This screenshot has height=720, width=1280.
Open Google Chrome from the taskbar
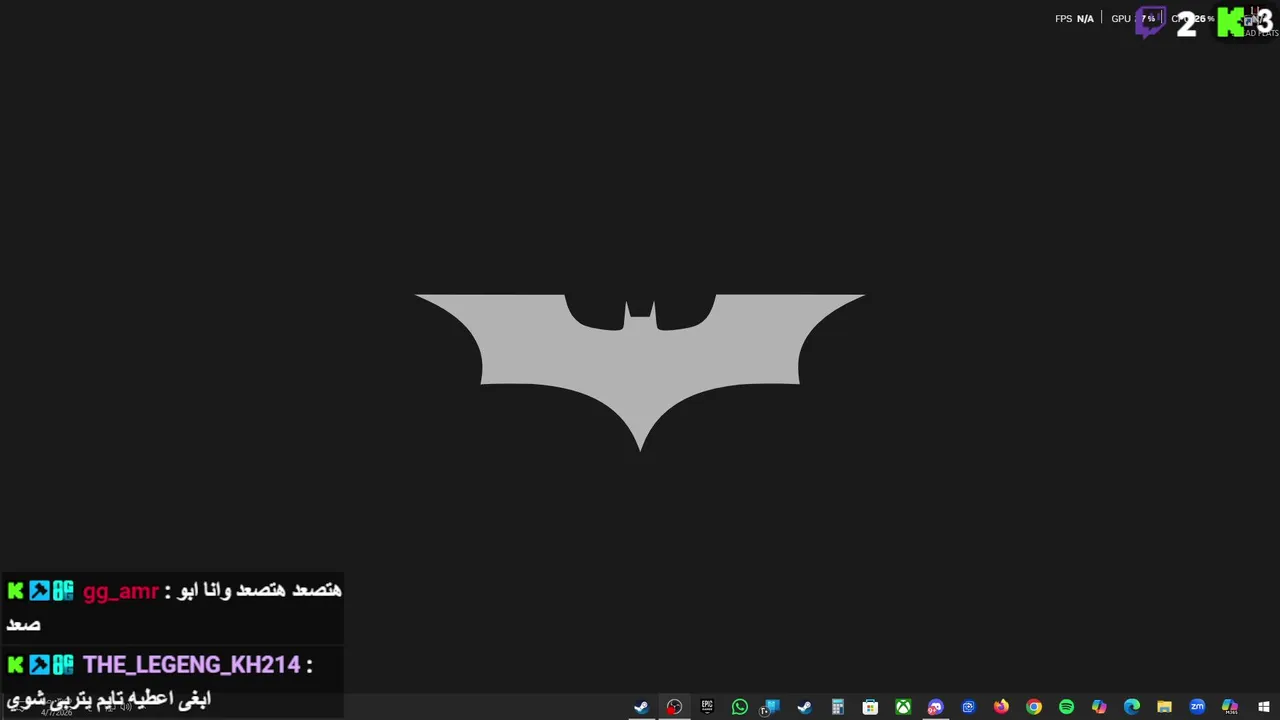[1034, 707]
